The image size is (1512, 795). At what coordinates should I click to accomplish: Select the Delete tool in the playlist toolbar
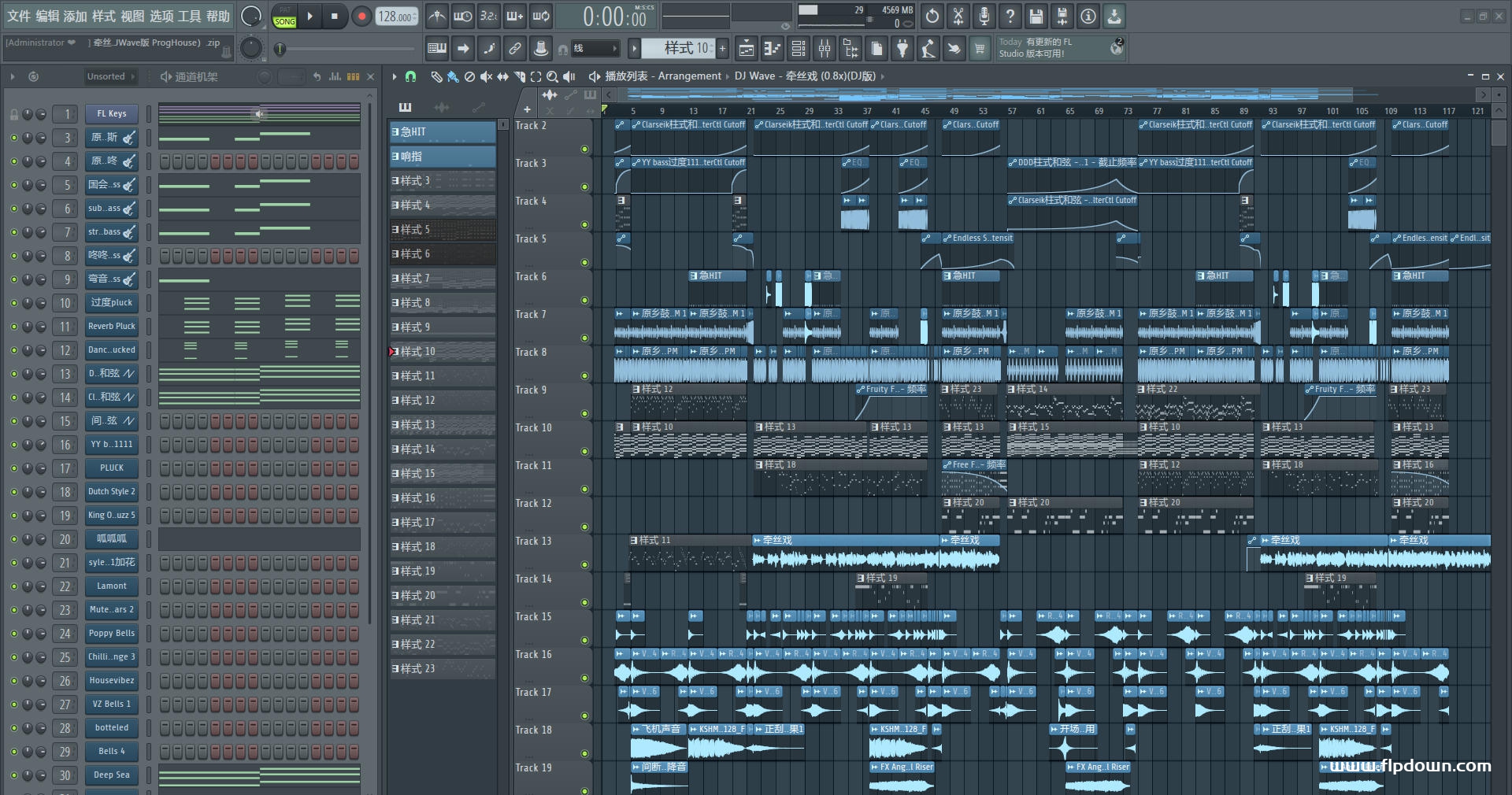[x=469, y=76]
